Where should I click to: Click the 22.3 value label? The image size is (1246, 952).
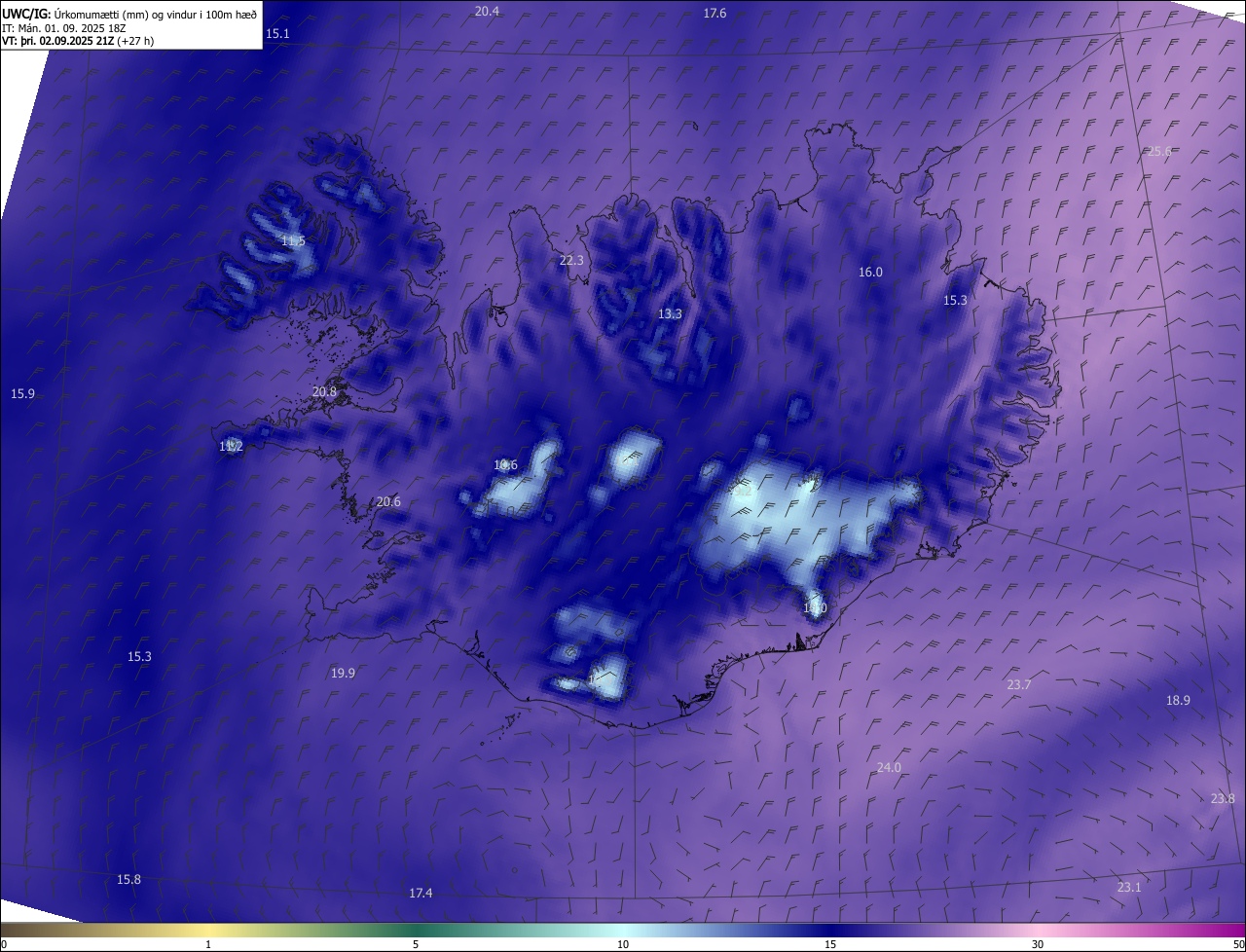point(571,261)
